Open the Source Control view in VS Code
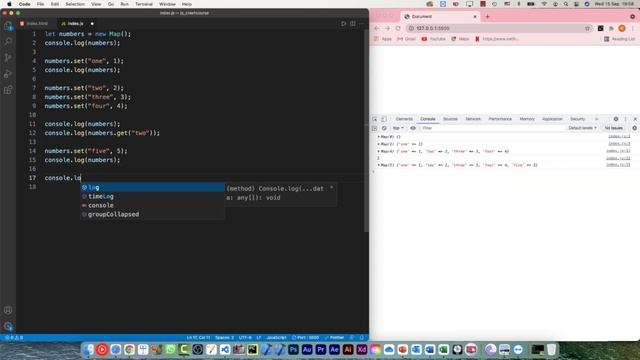Viewport: 640px width, 360px height. point(8,58)
